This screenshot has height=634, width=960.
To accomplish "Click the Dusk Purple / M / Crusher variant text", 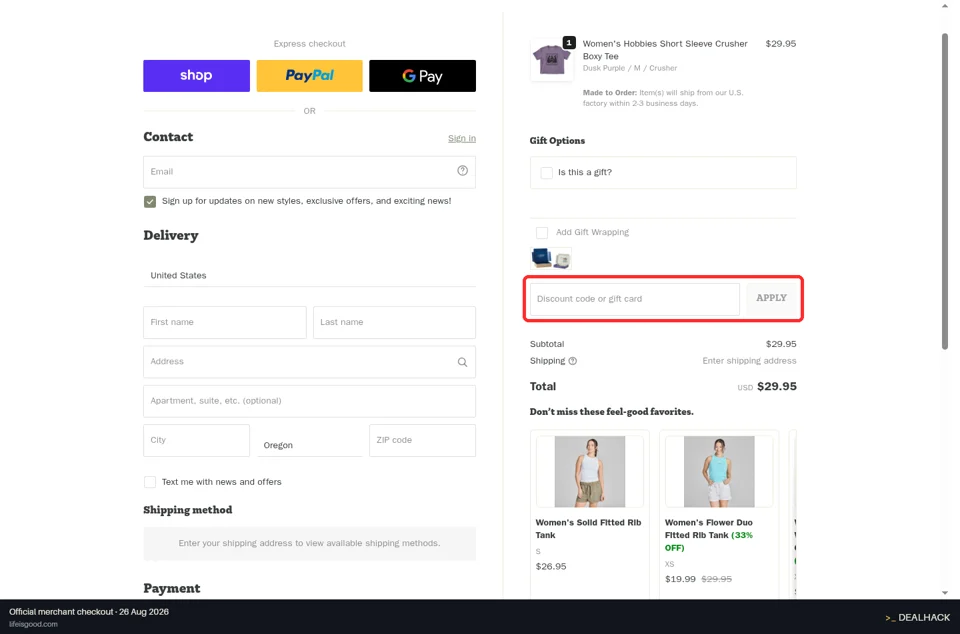I will 630,68.
